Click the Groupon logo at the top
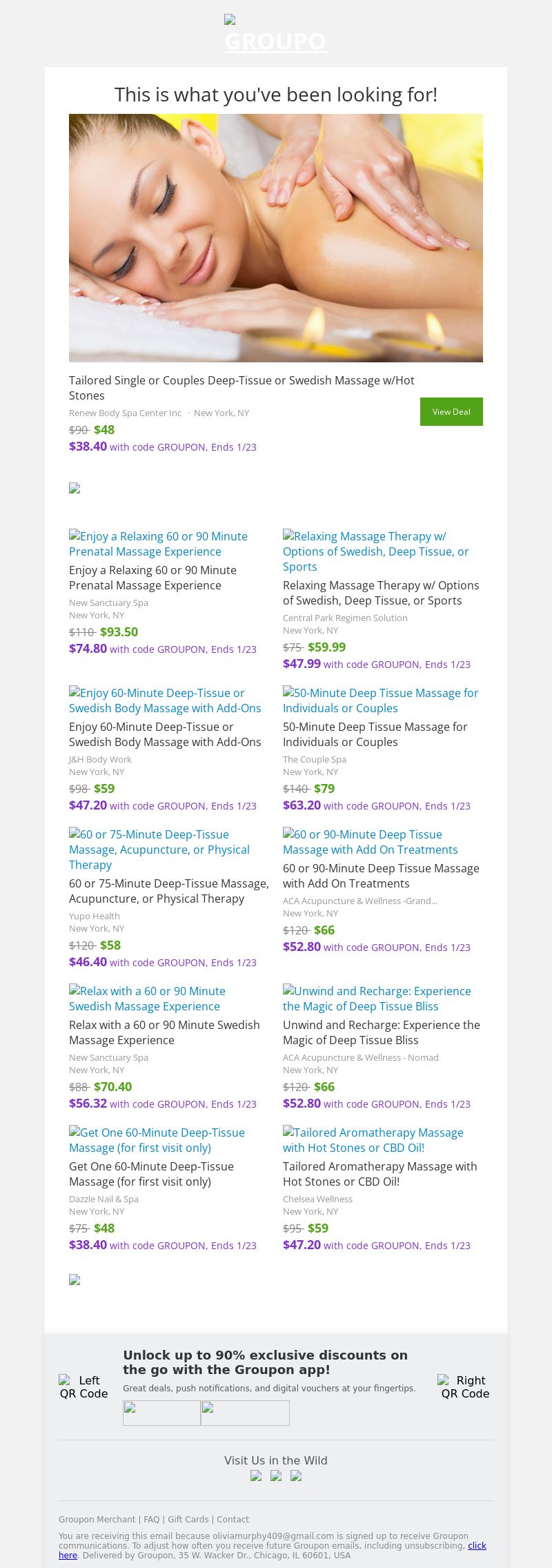Screen dimensions: 552x1568 275,35
